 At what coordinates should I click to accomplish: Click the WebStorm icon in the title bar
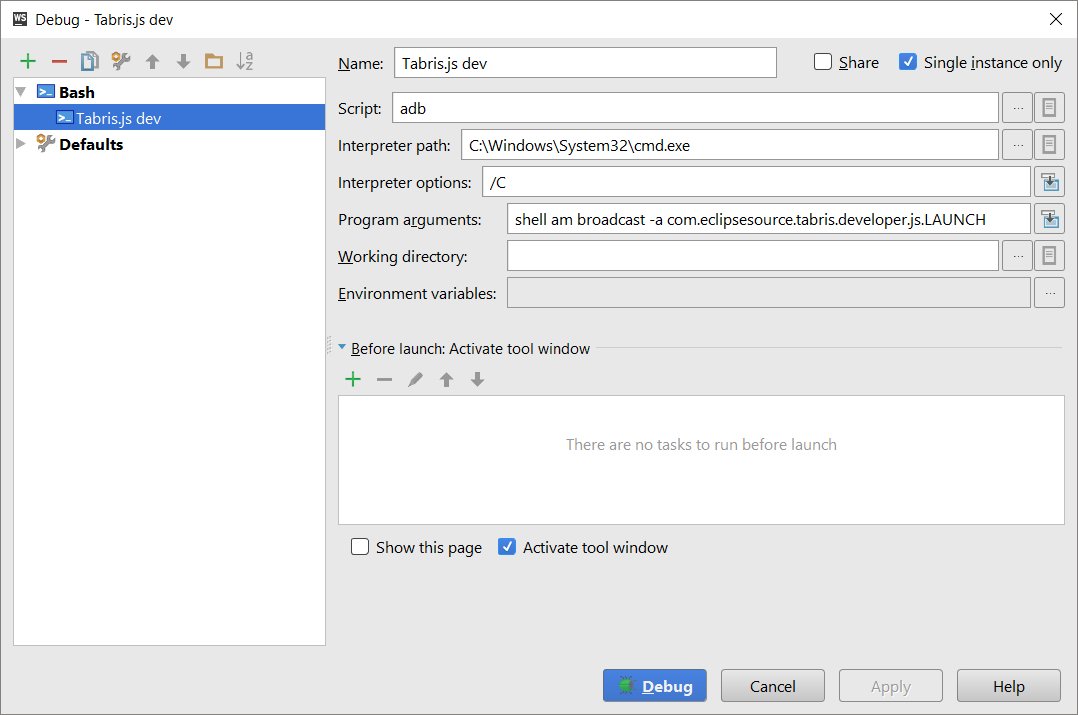pos(20,19)
